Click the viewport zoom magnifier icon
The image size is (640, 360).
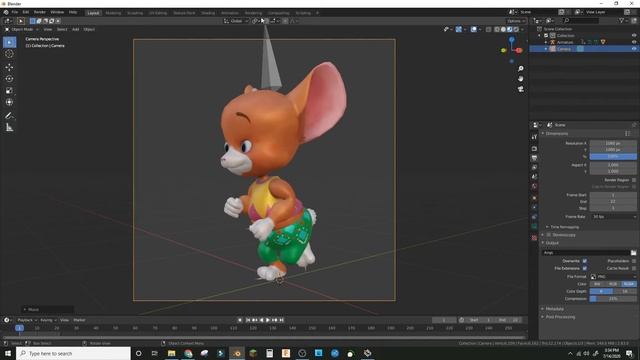coord(520,69)
